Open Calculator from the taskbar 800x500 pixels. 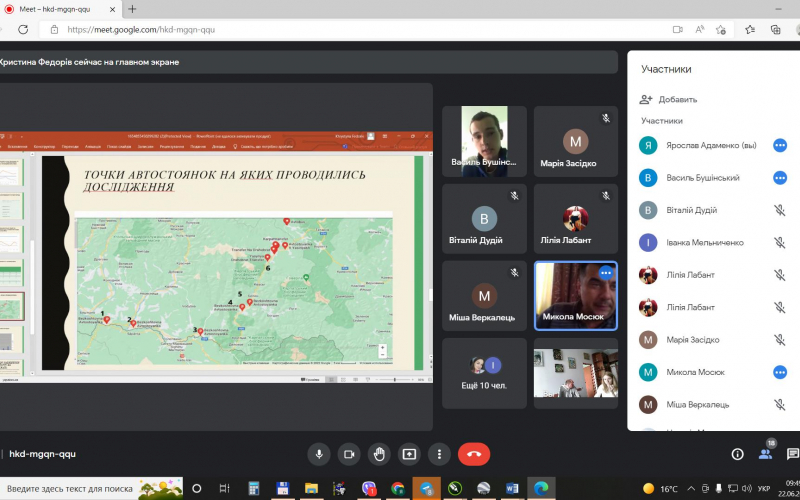254,489
